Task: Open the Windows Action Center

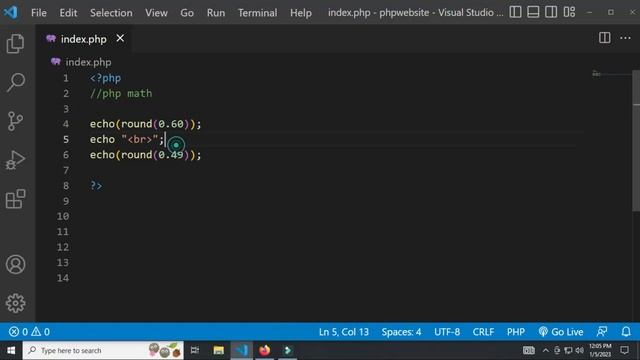Action: point(624,351)
